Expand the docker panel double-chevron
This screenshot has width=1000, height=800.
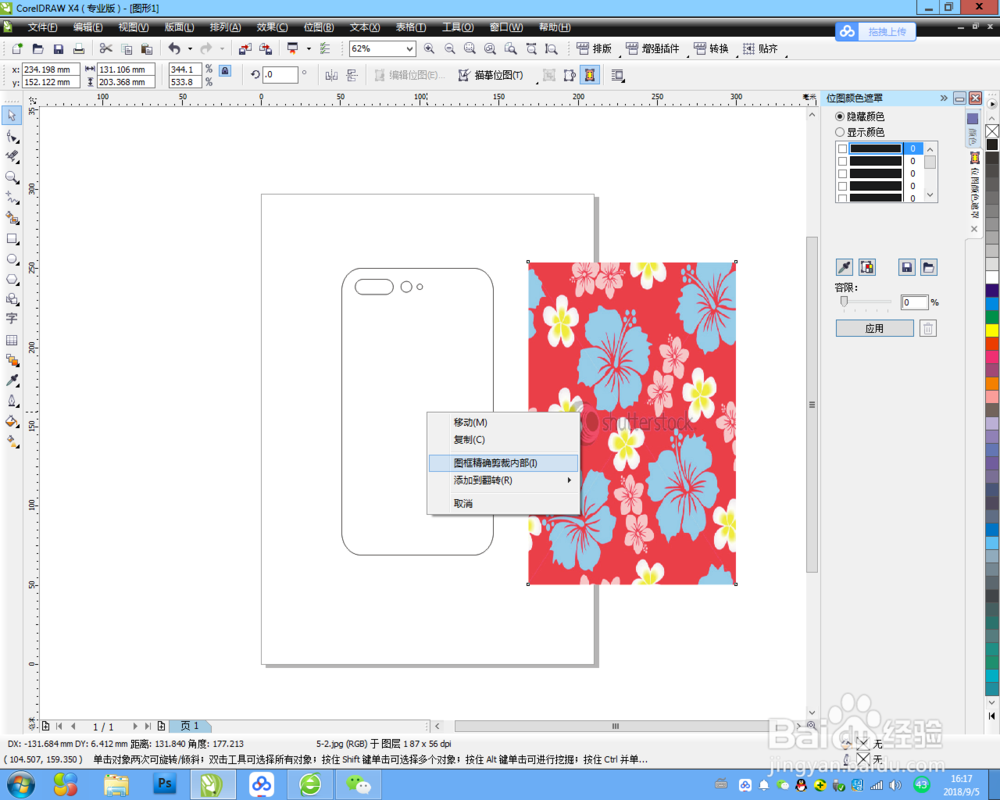[943, 98]
